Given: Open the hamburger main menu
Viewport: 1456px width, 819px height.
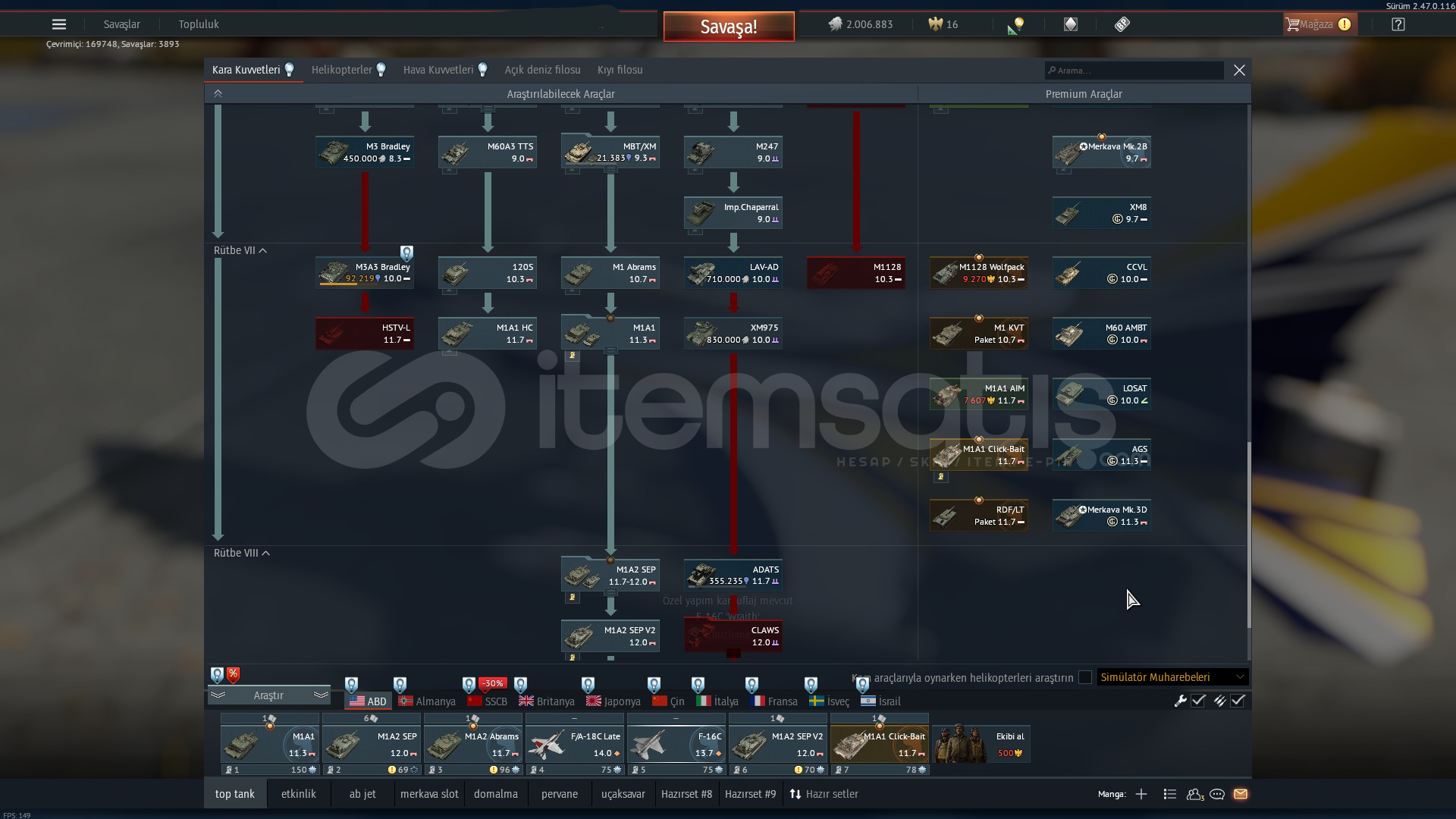Looking at the screenshot, I should [x=59, y=24].
